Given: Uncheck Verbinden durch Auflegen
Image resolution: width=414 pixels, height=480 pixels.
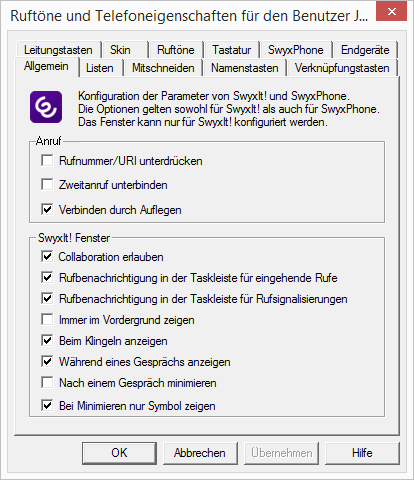Looking at the screenshot, I should pos(47,209).
